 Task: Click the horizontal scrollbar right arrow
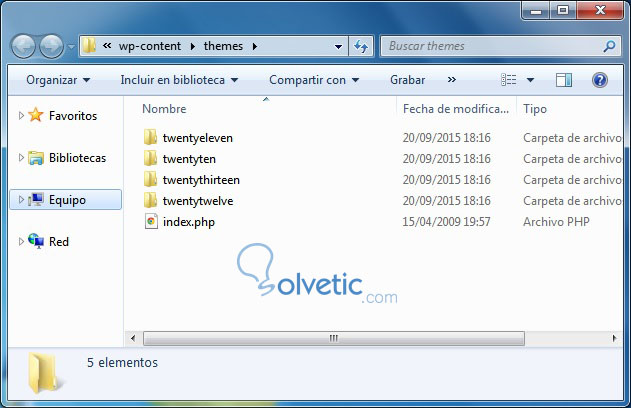coord(614,338)
